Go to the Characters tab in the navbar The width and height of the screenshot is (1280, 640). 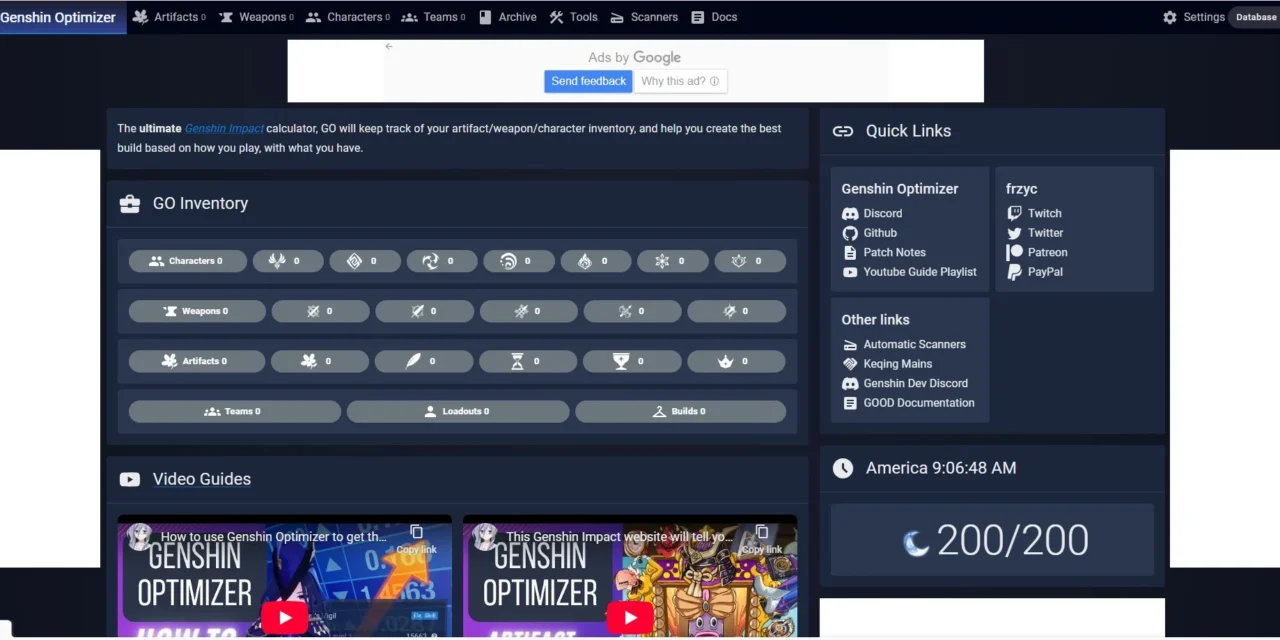pyautogui.click(x=347, y=17)
